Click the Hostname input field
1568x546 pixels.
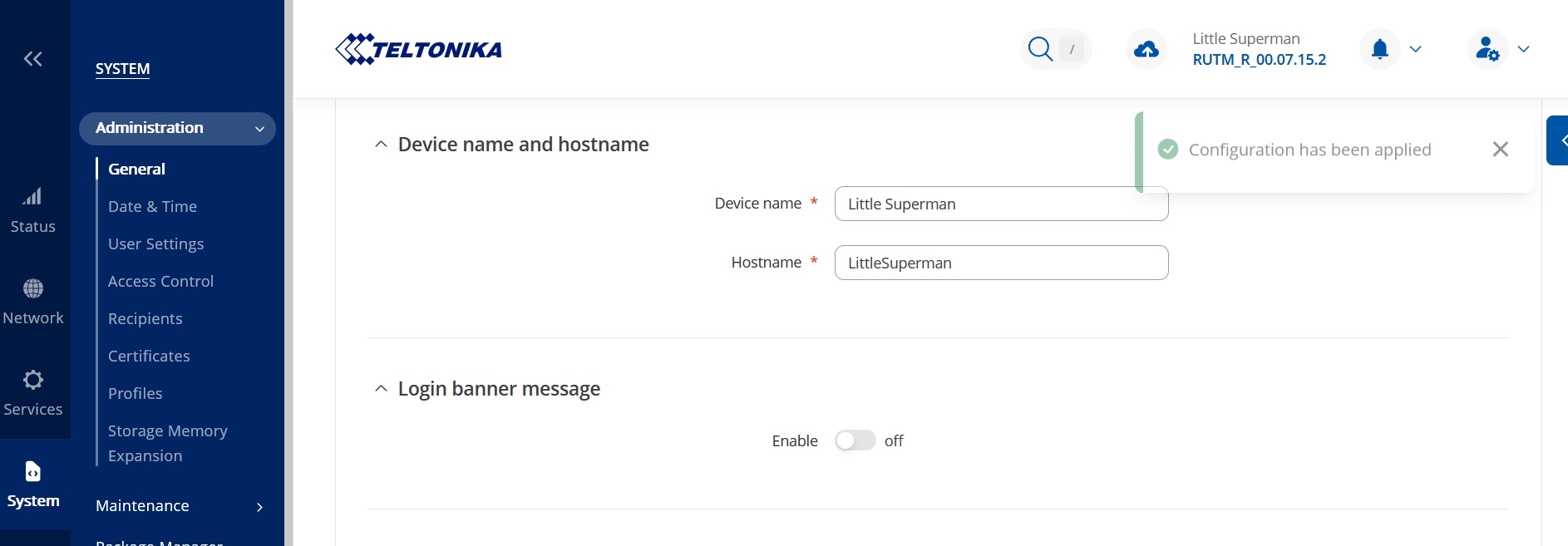tap(1001, 263)
